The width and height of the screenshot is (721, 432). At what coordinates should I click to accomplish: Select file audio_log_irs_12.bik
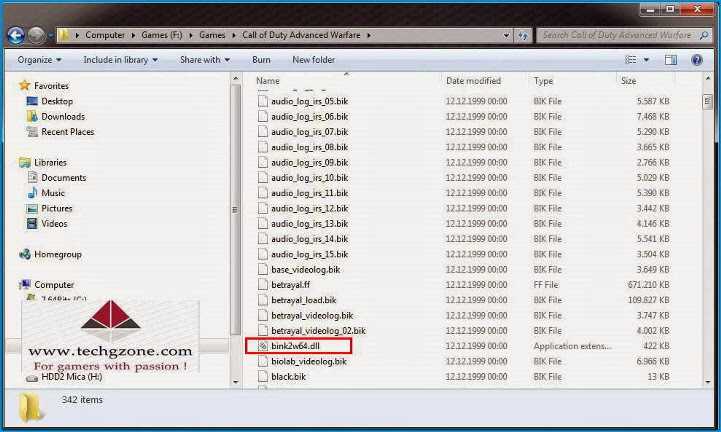coord(309,208)
